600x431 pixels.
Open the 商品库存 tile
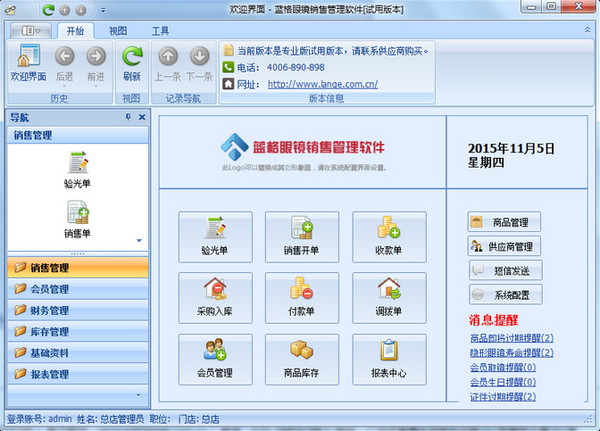point(302,359)
